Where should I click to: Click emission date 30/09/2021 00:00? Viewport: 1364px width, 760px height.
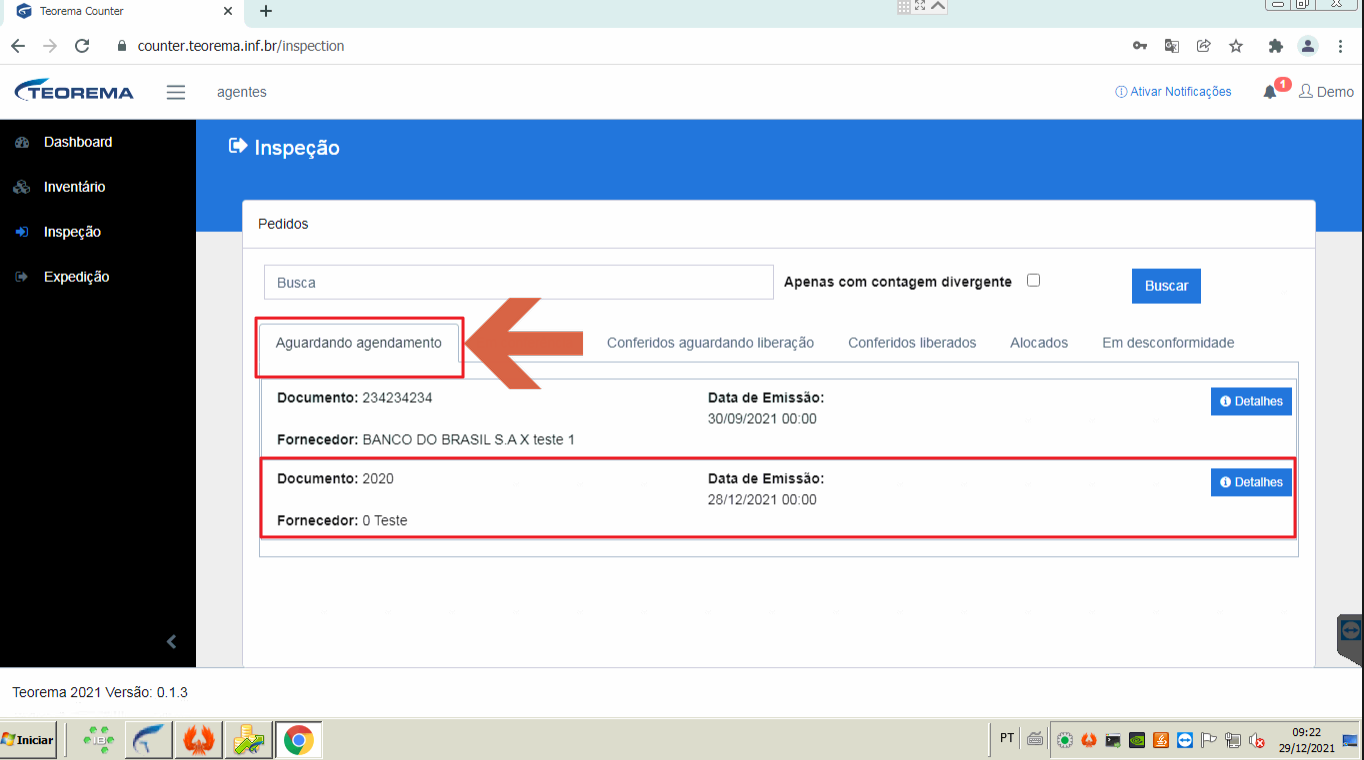click(x=762, y=419)
